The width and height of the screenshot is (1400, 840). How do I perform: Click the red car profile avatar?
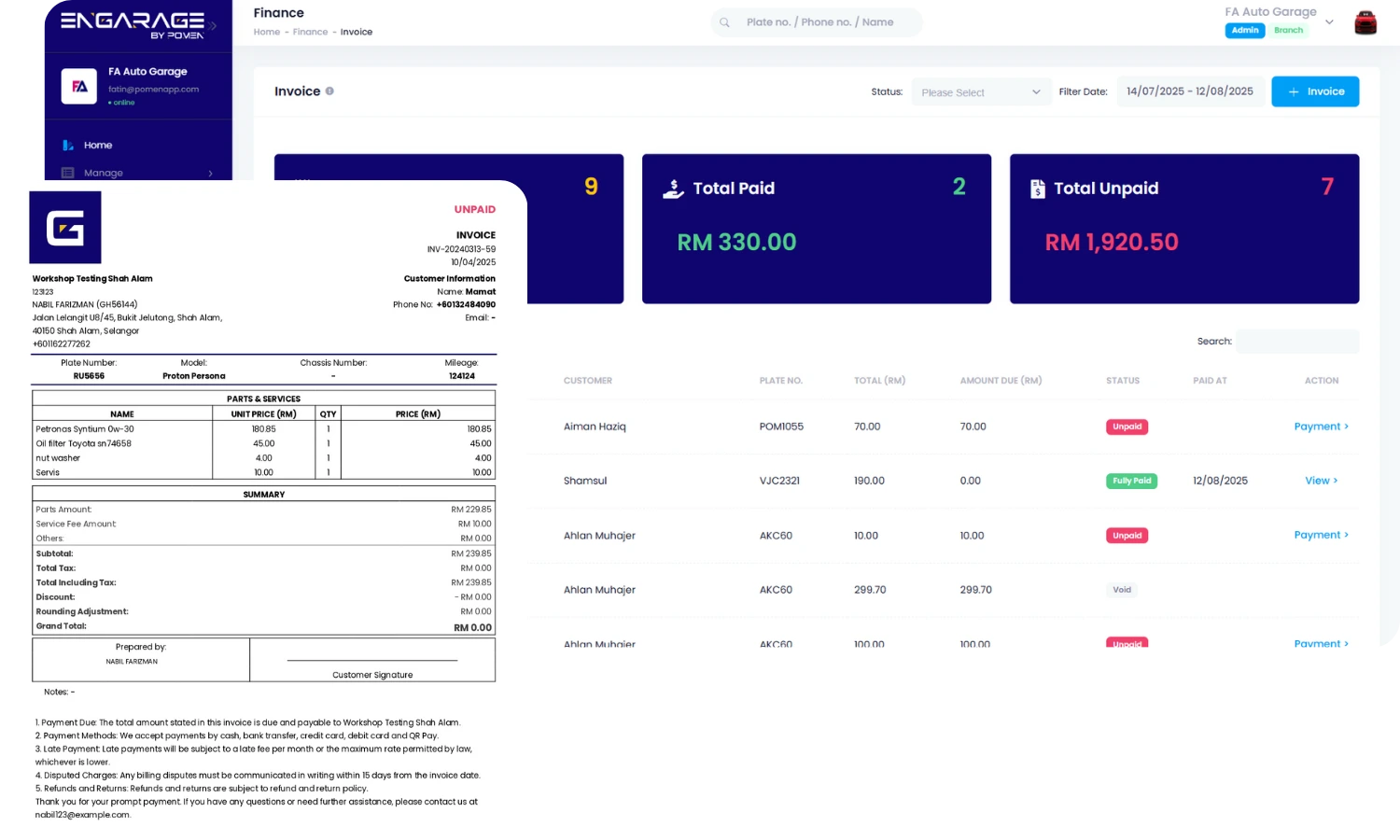pyautogui.click(x=1365, y=22)
